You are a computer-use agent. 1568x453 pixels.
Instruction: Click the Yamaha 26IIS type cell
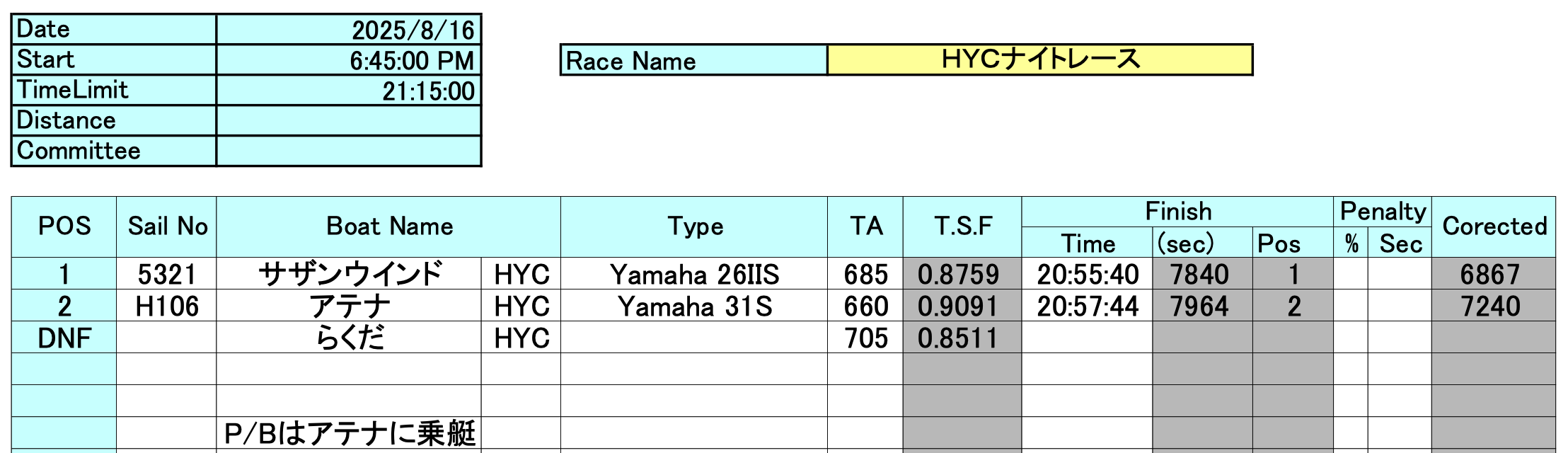[x=694, y=274]
